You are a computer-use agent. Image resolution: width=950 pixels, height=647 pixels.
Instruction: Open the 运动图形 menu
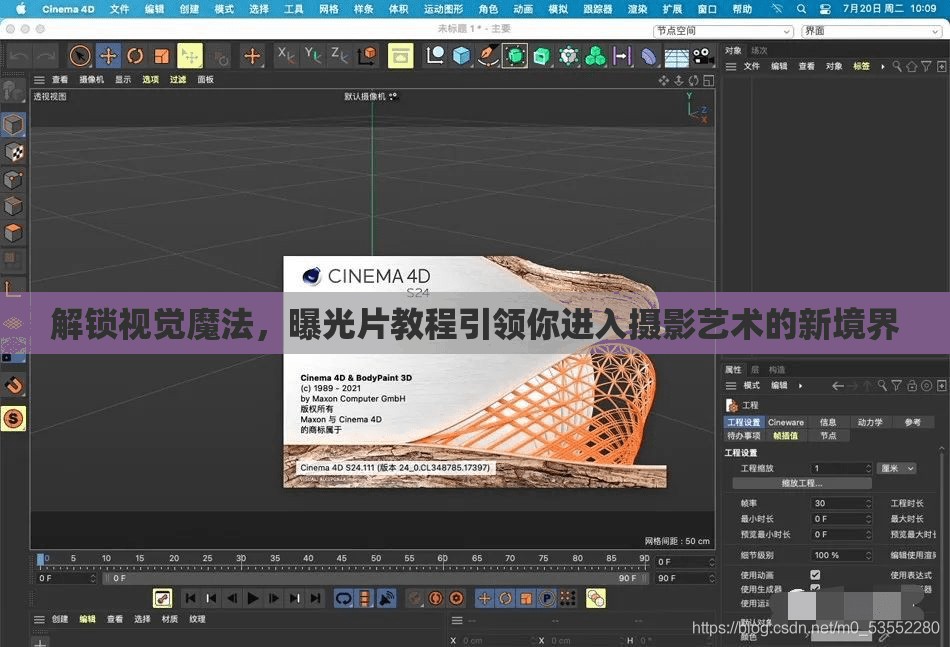pos(443,9)
